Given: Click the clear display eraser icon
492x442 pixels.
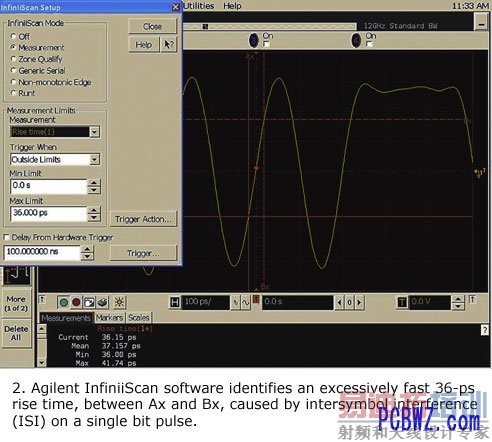Looking at the screenshot, I should click(x=103, y=302).
